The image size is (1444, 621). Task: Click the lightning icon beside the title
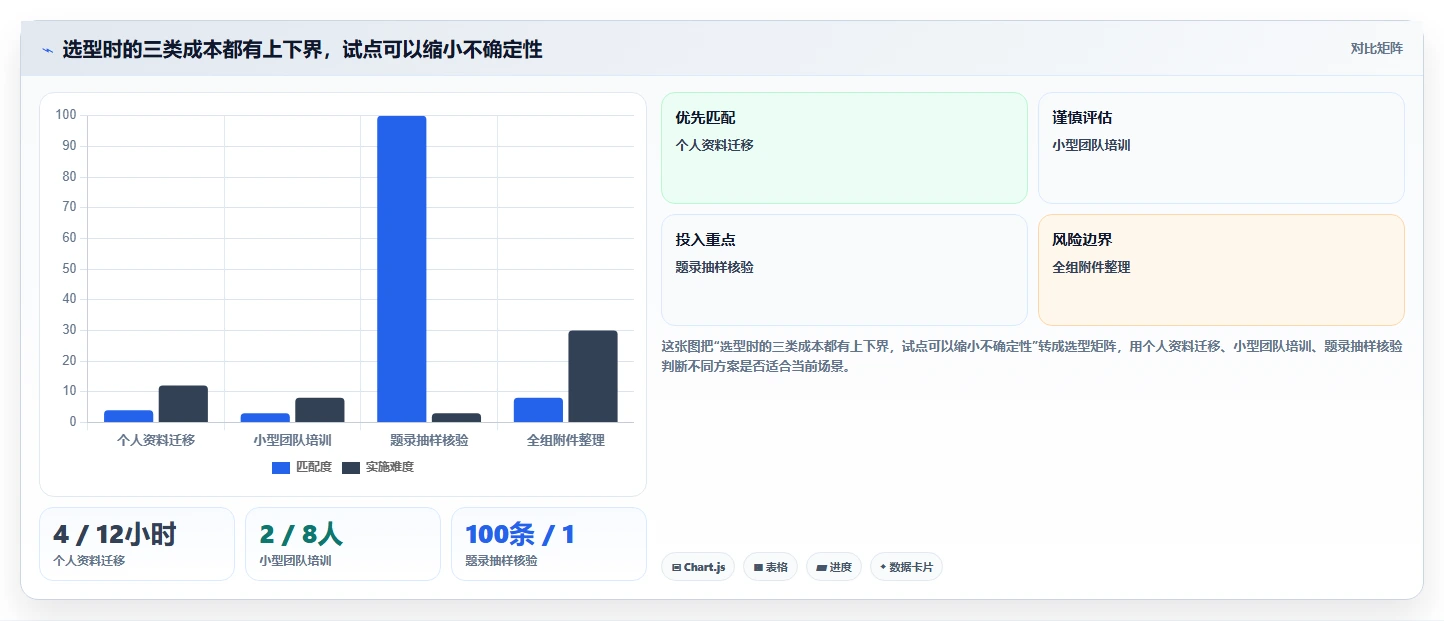coord(47,49)
